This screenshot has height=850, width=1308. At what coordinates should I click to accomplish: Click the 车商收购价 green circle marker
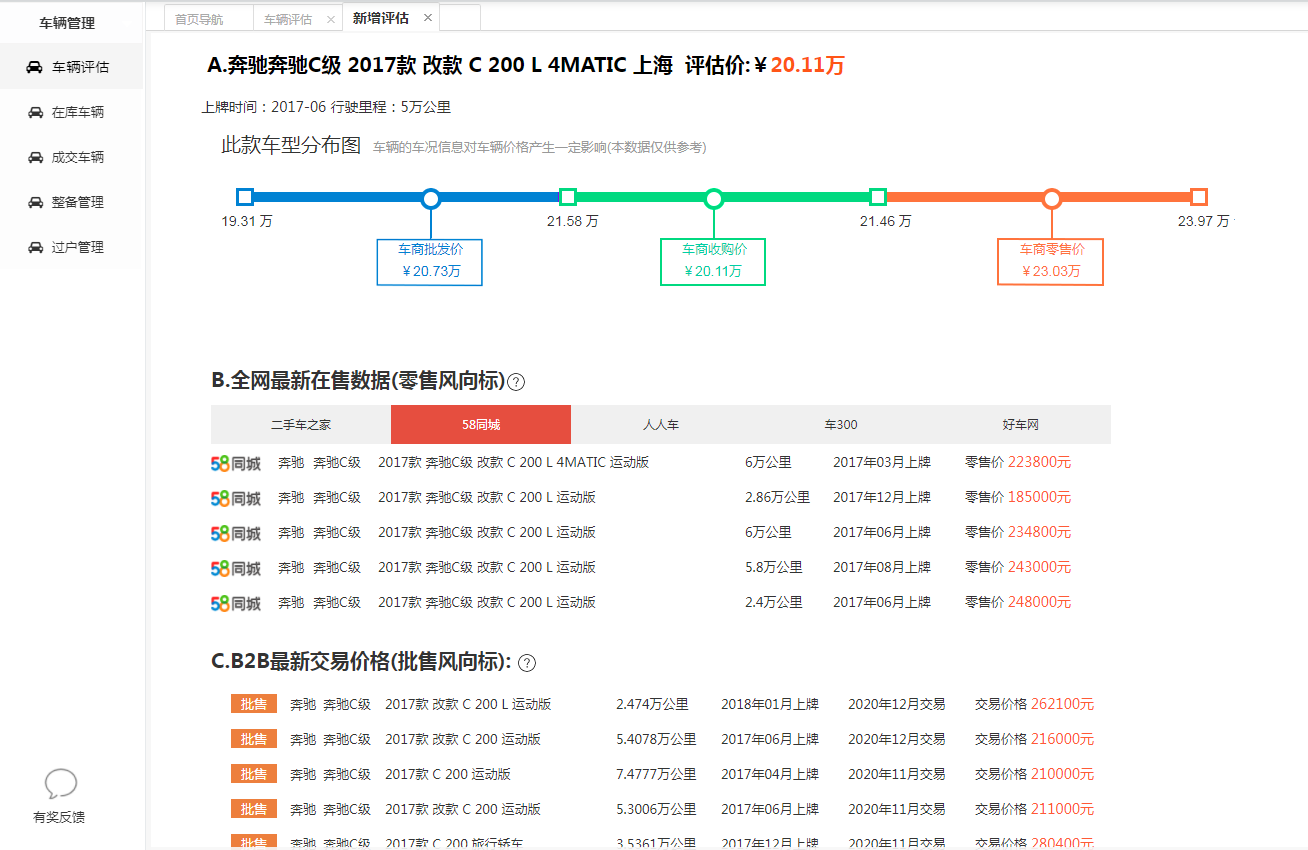point(713,198)
